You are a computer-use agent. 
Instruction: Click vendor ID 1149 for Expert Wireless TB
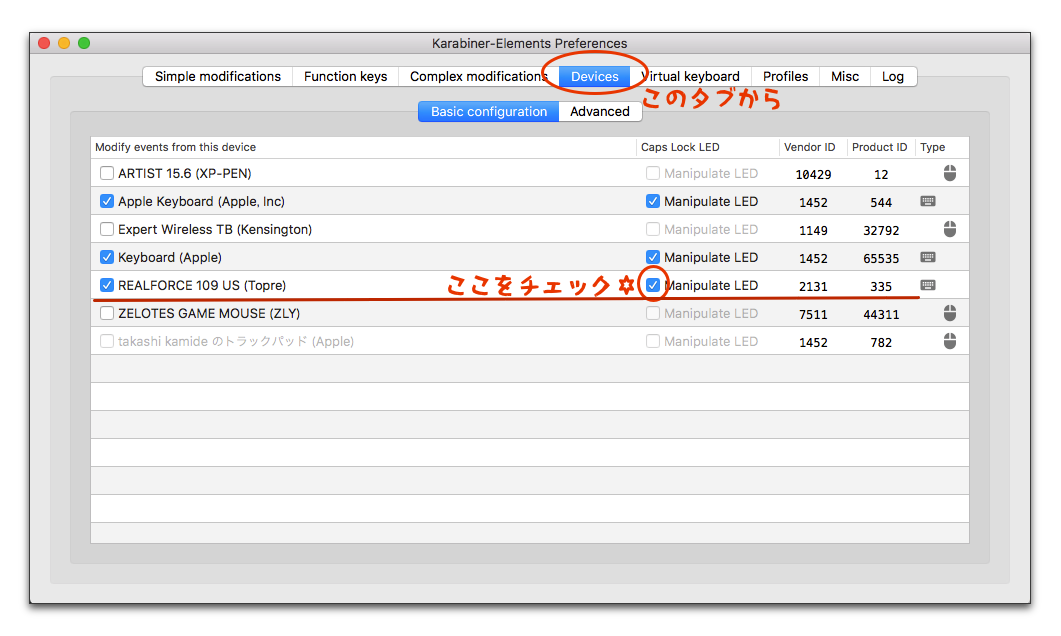coord(813,231)
